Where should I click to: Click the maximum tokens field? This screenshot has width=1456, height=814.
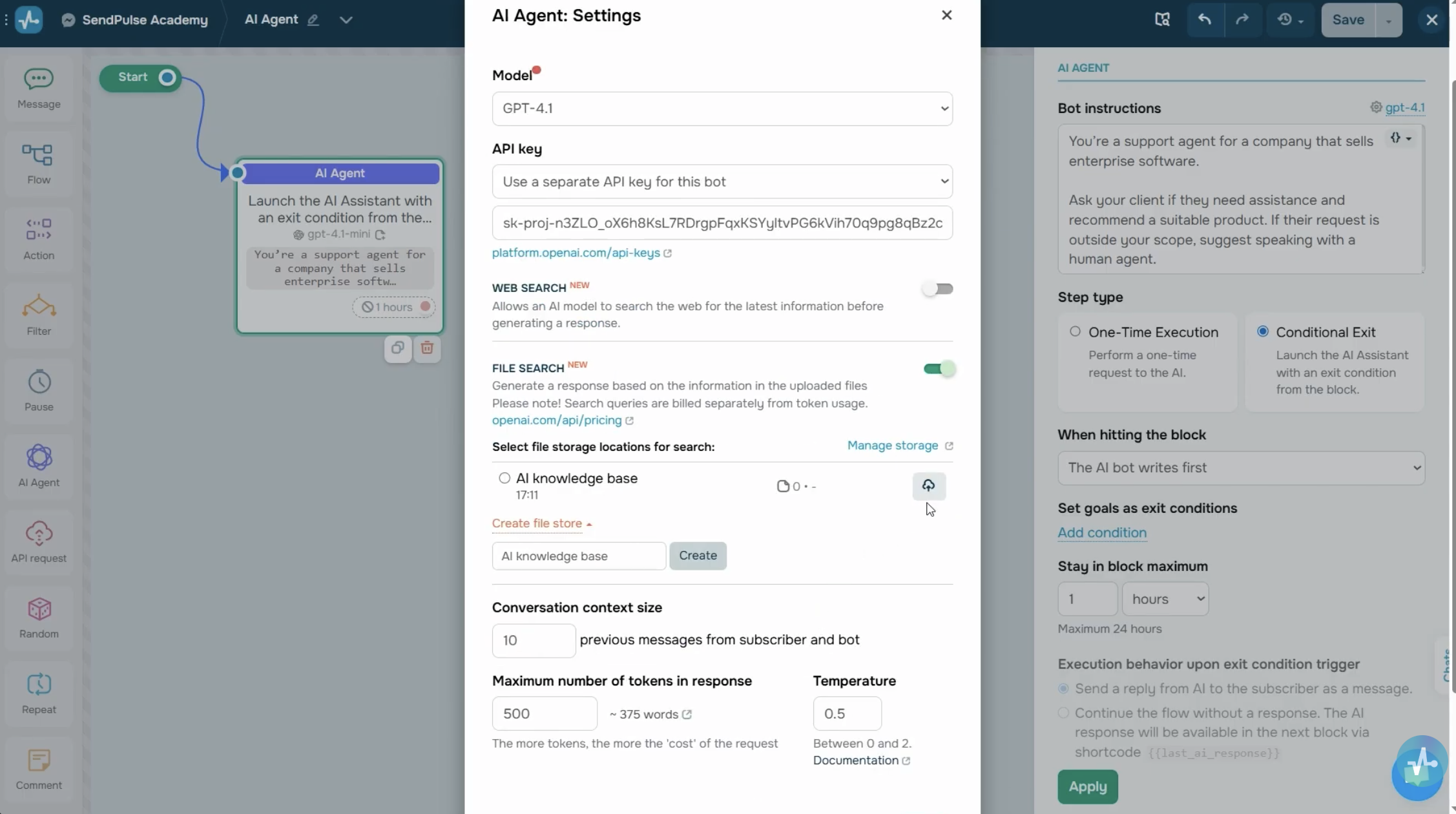pyautogui.click(x=545, y=713)
